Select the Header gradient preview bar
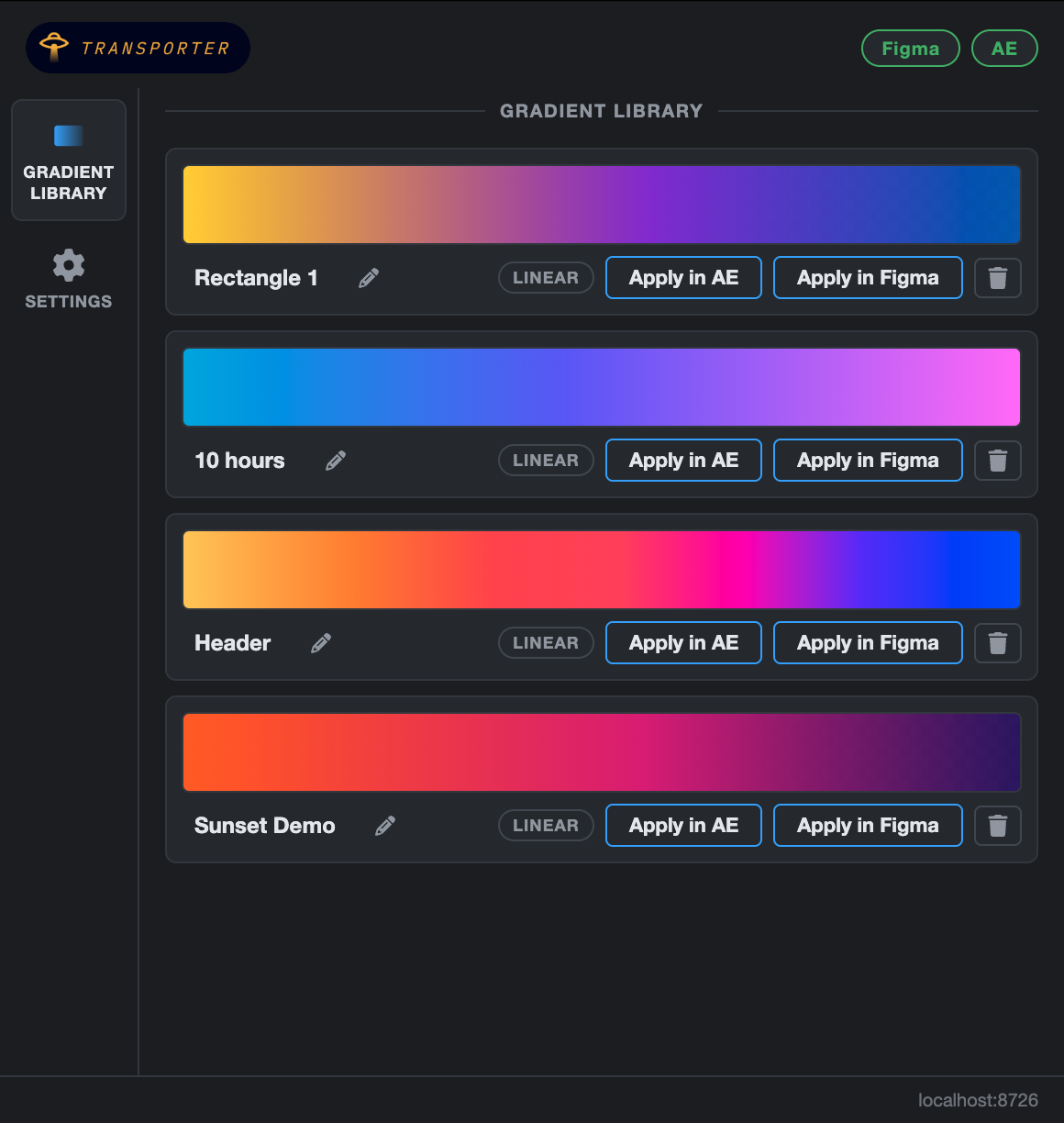The height and width of the screenshot is (1123, 1064). pos(602,570)
